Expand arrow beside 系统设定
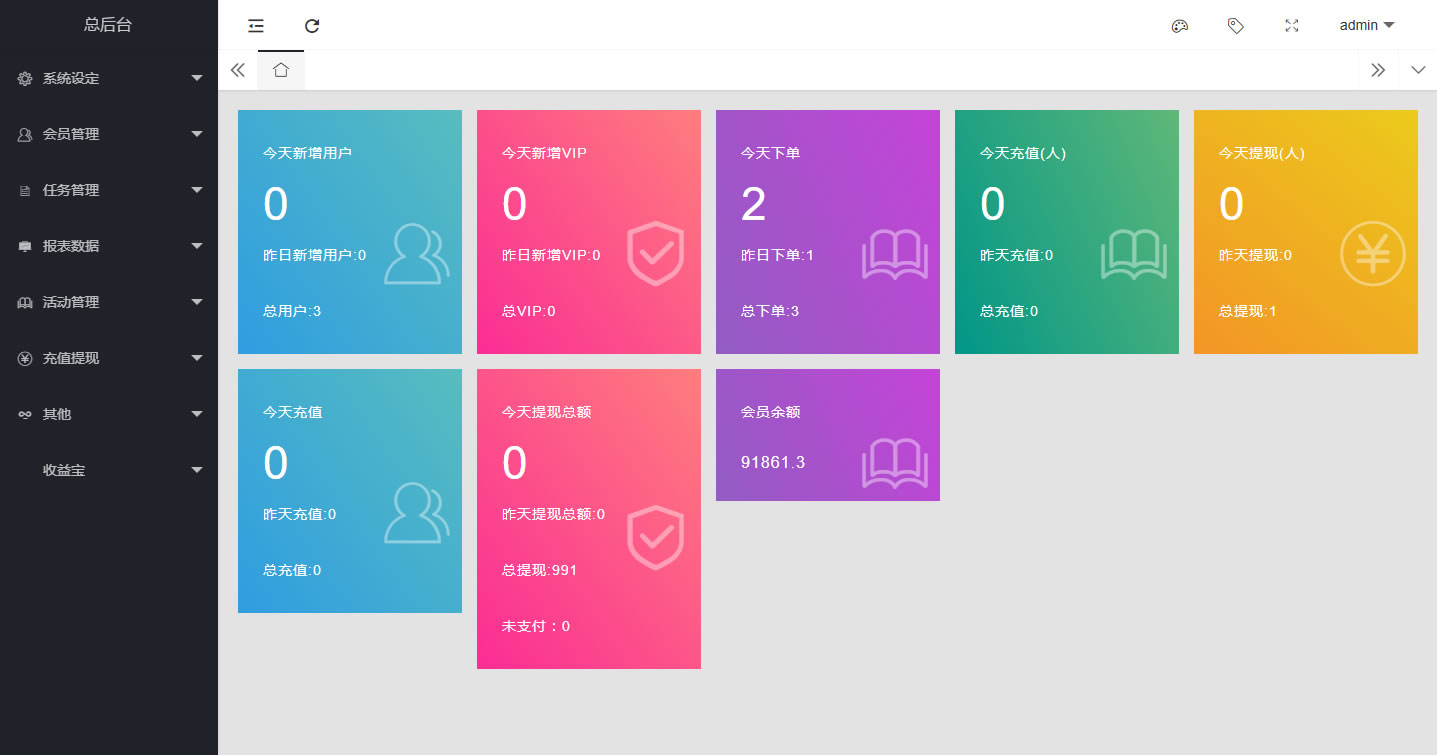The width and height of the screenshot is (1437, 755). pos(197,78)
